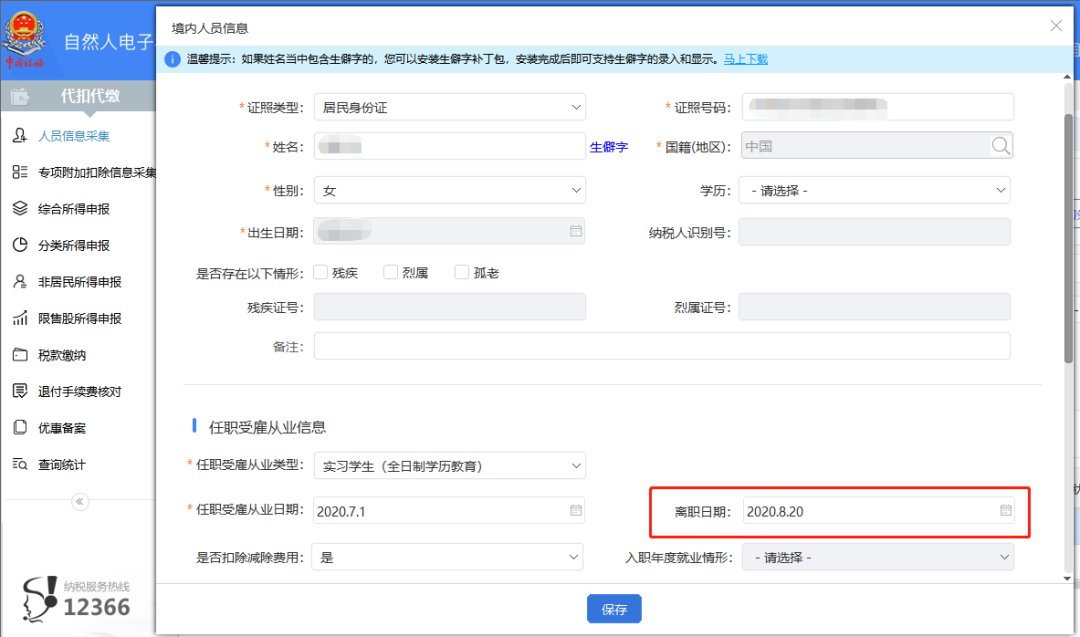Click the 马上下载 link

[x=745, y=60]
